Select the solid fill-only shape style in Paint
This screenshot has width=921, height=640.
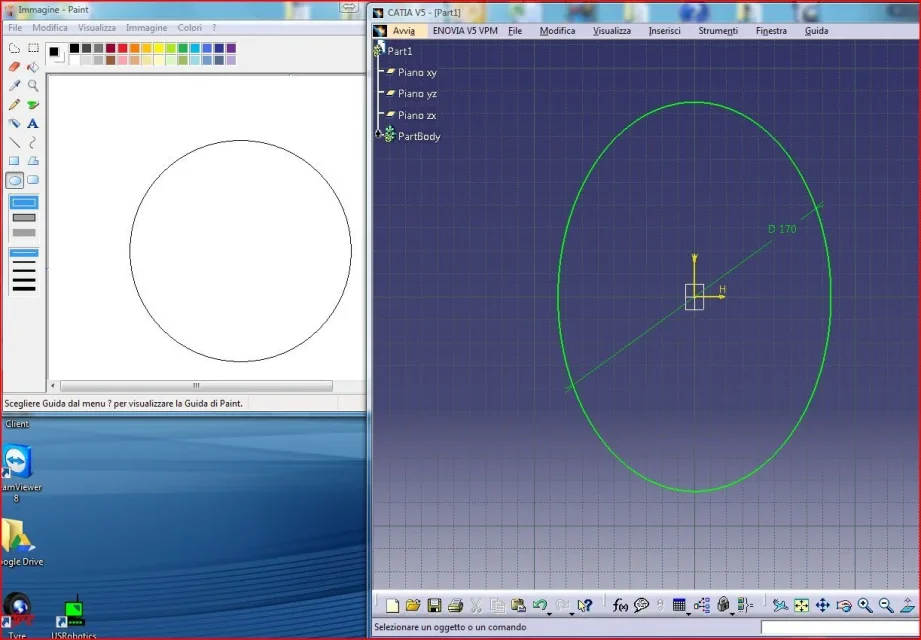(24, 233)
